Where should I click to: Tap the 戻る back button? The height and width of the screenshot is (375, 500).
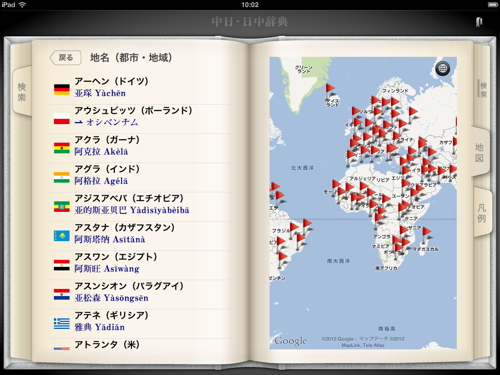[66, 58]
